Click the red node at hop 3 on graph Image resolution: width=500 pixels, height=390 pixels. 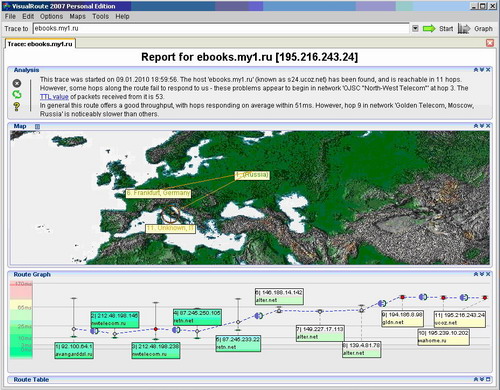(x=156, y=329)
